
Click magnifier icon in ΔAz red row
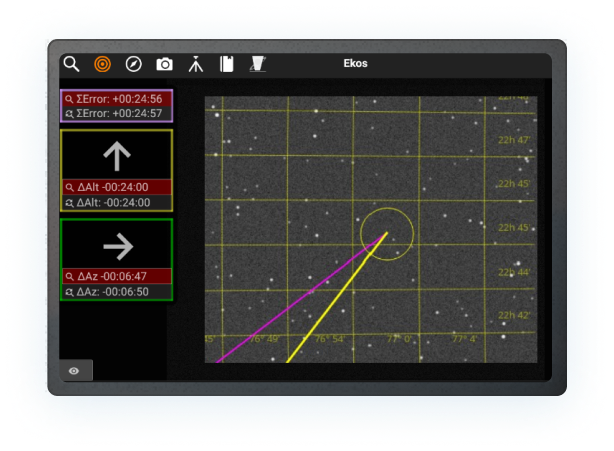point(69,276)
